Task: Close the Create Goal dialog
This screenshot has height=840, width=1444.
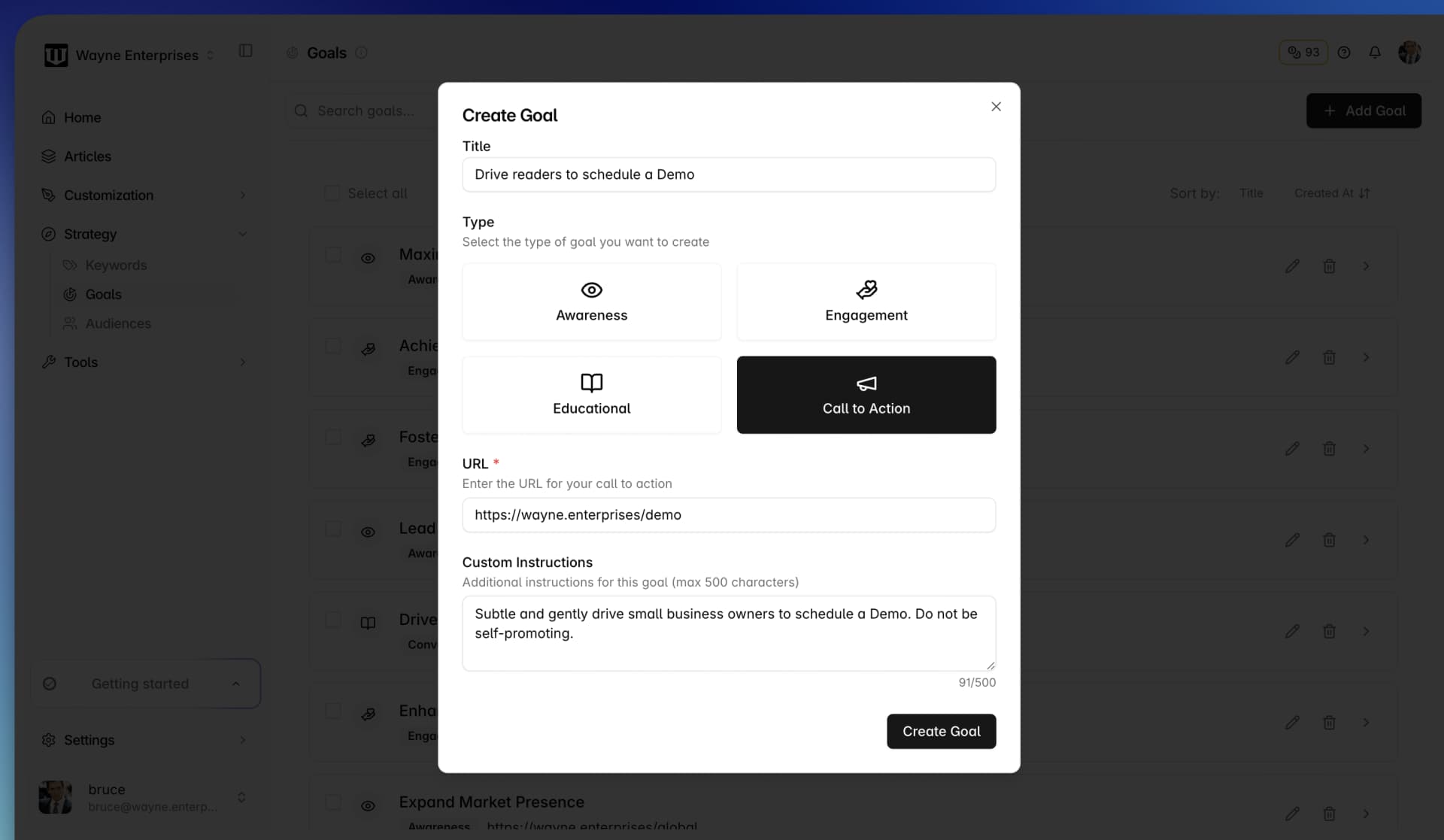Action: point(996,107)
